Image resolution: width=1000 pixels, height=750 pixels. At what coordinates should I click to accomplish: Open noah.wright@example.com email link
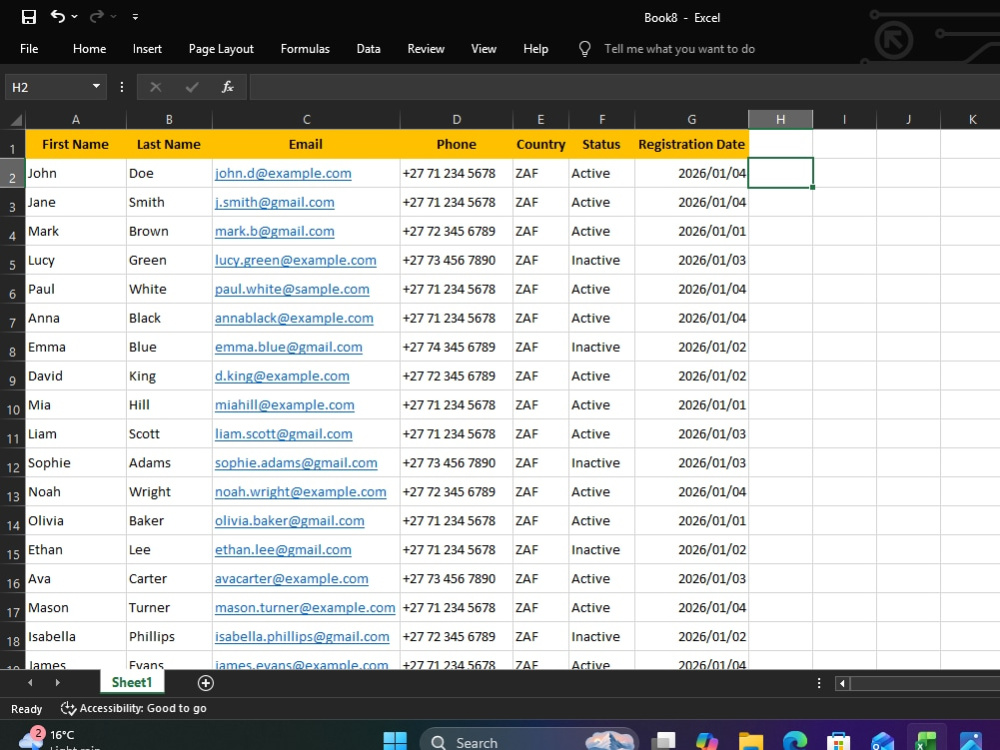(300, 492)
